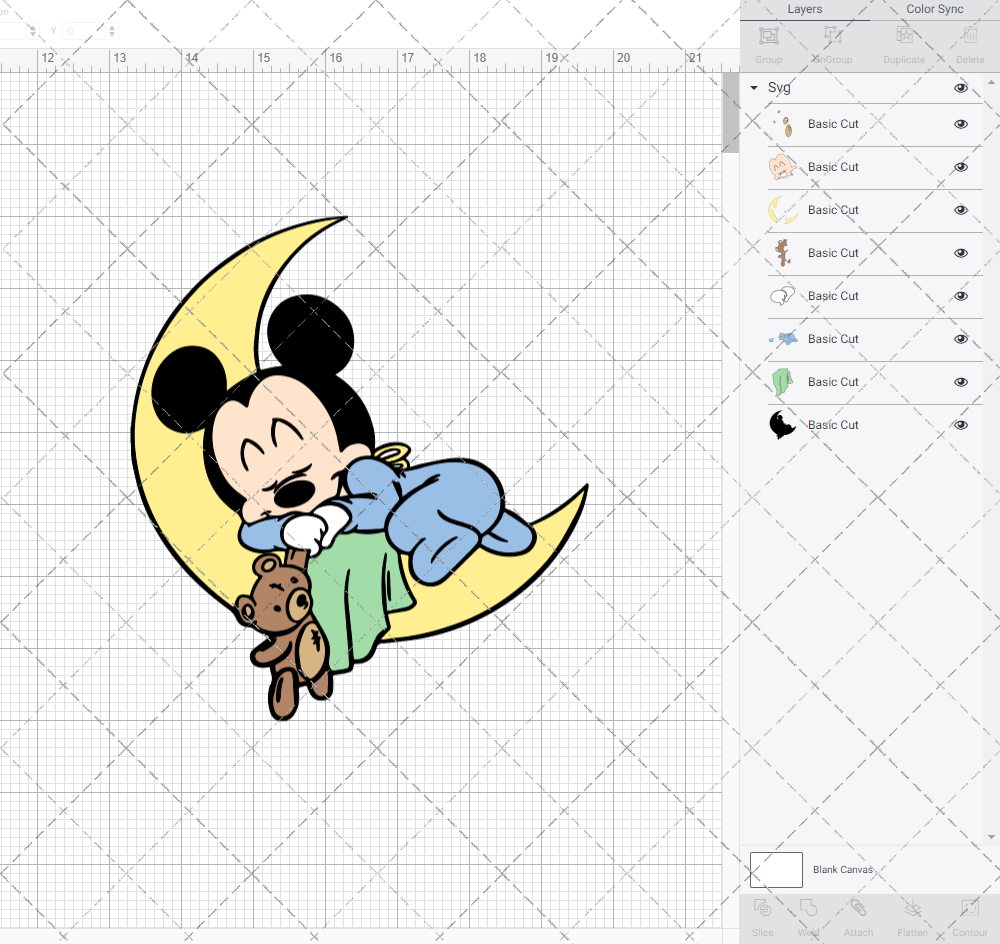Click the Y position input field
This screenshot has width=1000, height=944.
tap(84, 31)
